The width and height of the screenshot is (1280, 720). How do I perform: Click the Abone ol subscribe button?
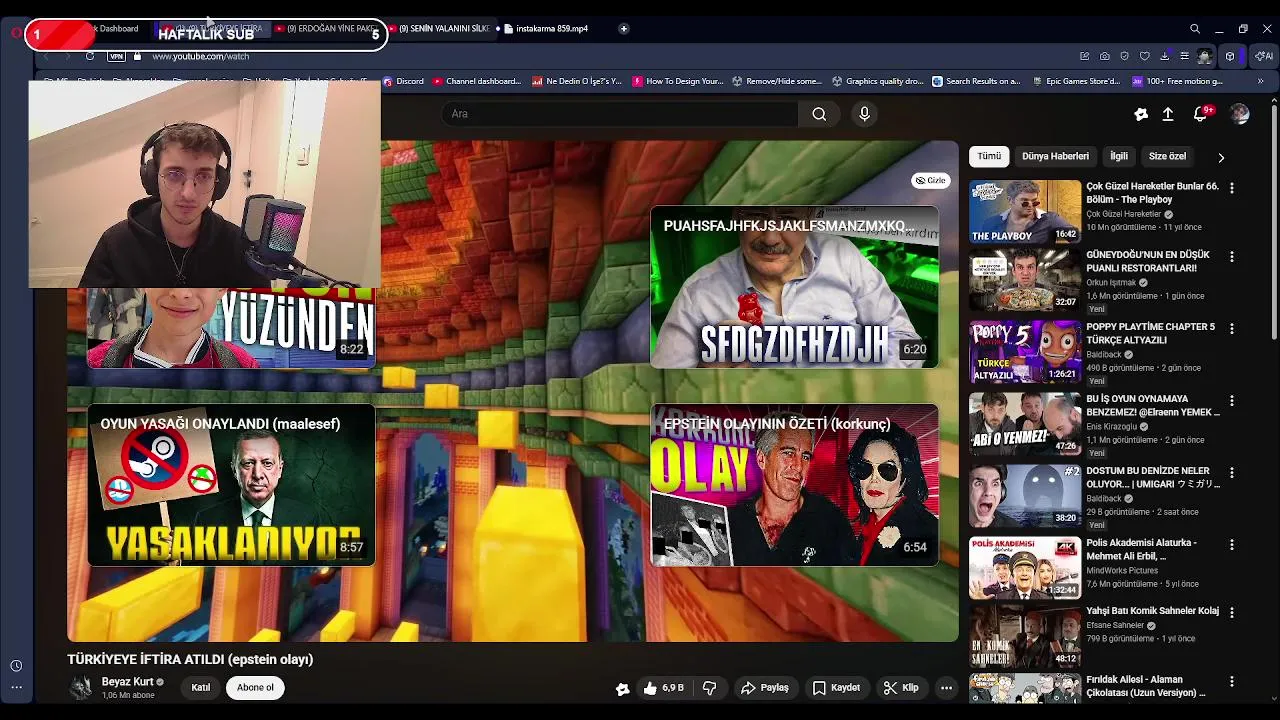[255, 688]
